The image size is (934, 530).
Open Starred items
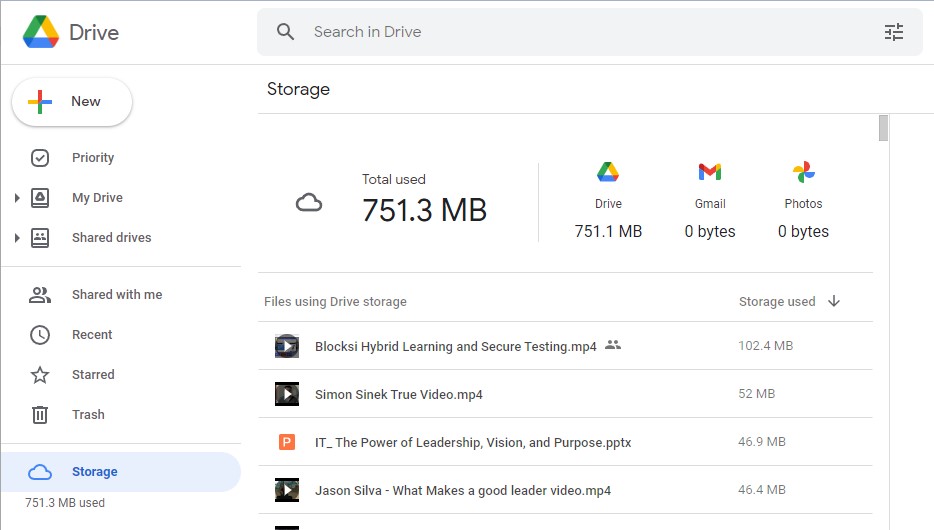pos(94,375)
